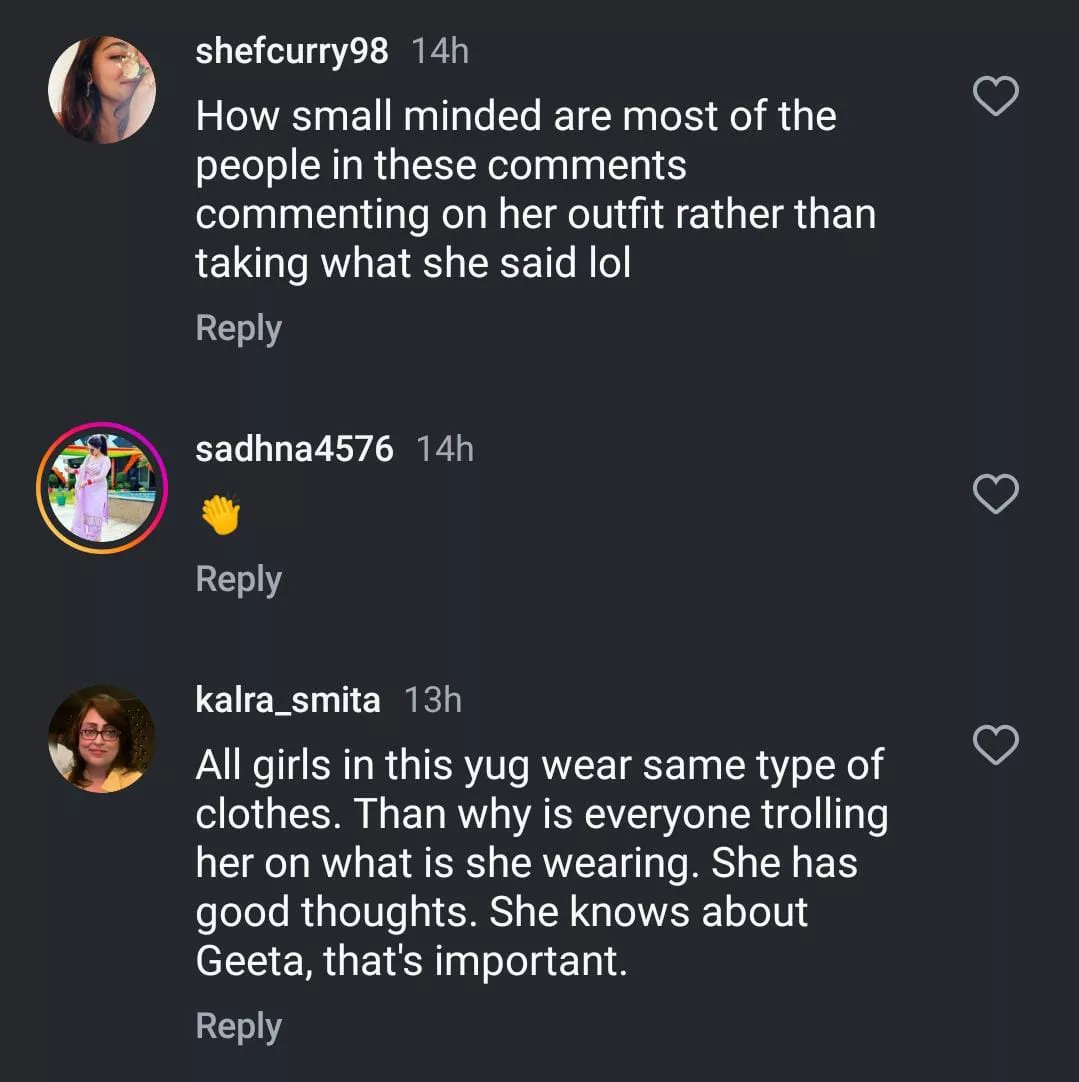
Task: Click the 13h timestamp beside kalra_smita
Action: (432, 700)
